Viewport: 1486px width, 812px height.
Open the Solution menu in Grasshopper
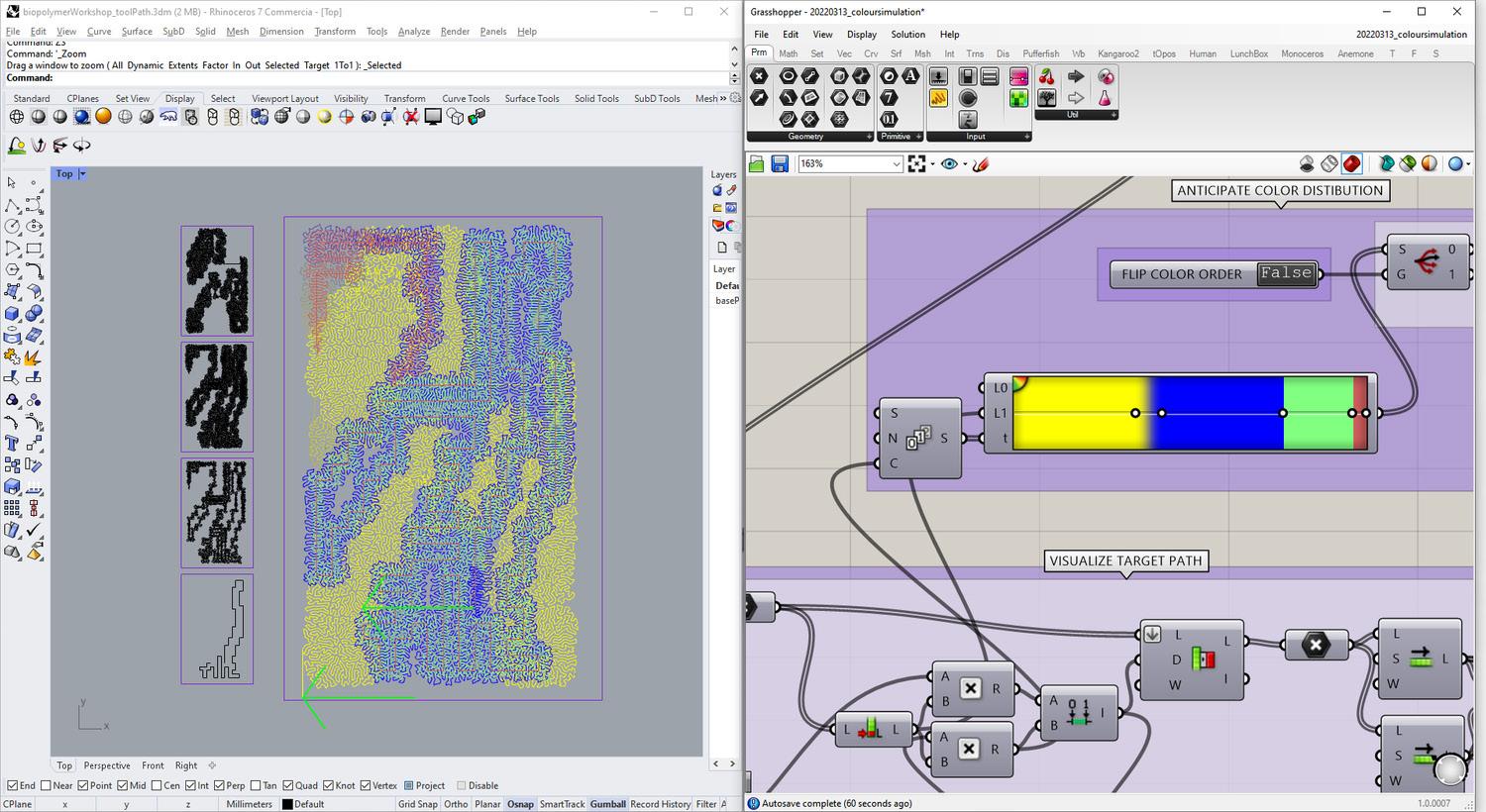click(907, 35)
